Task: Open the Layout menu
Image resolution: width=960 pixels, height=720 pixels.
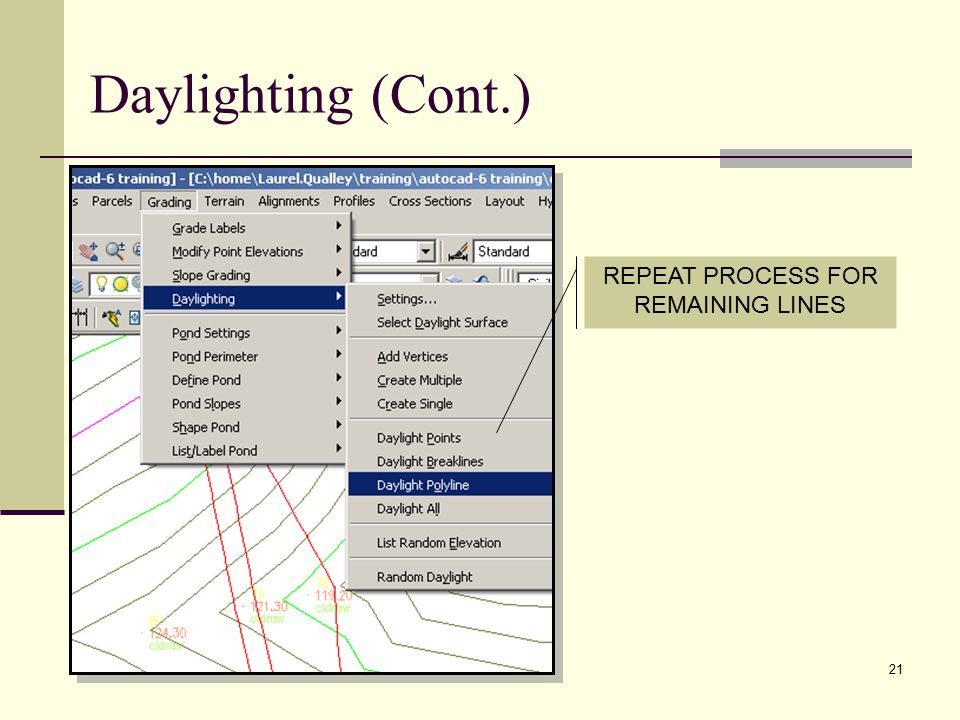Action: click(x=504, y=201)
